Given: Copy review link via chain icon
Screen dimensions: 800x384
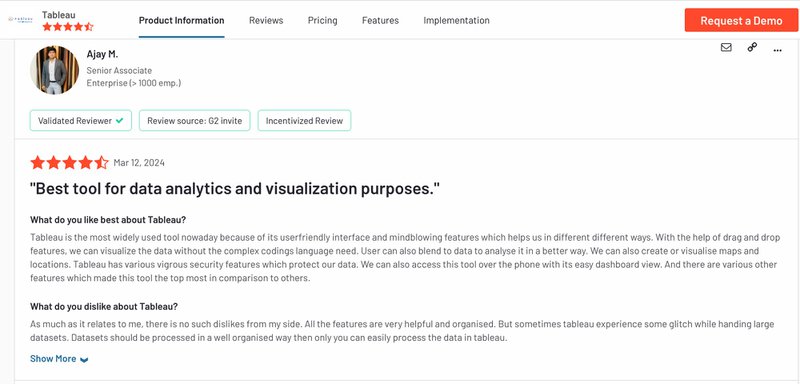Looking at the screenshot, I should click(752, 47).
